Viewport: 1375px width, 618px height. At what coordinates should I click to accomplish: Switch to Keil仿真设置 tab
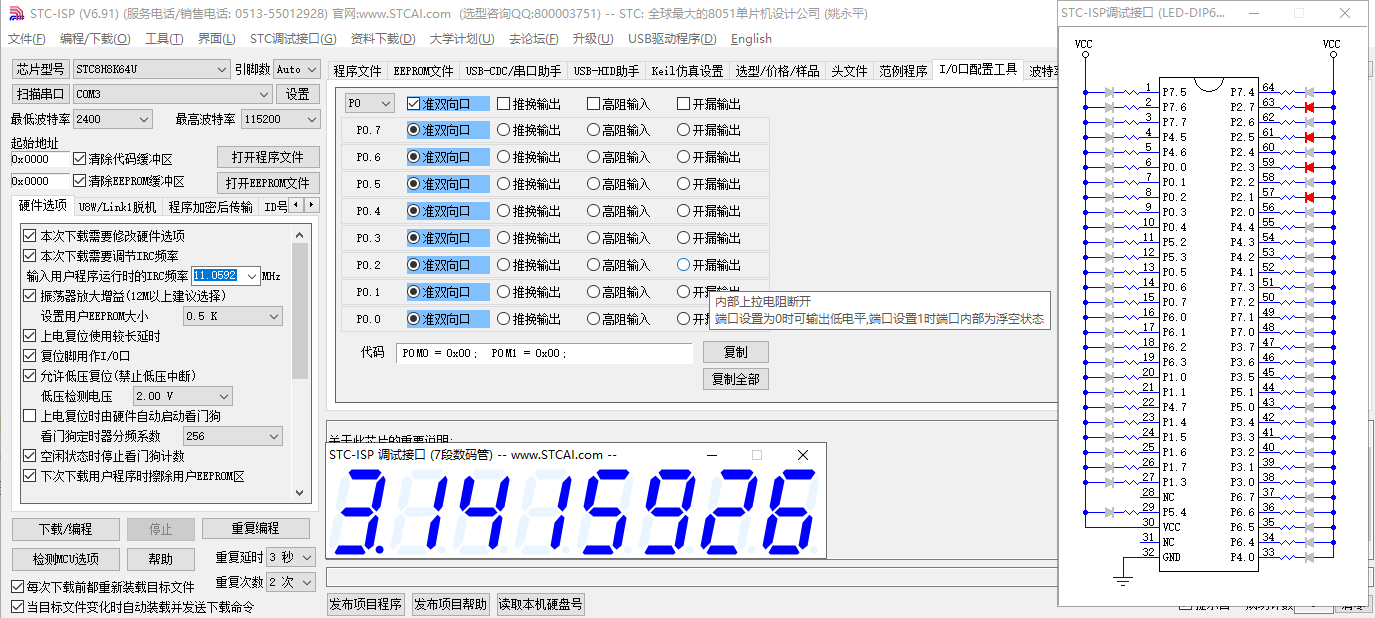(x=687, y=71)
